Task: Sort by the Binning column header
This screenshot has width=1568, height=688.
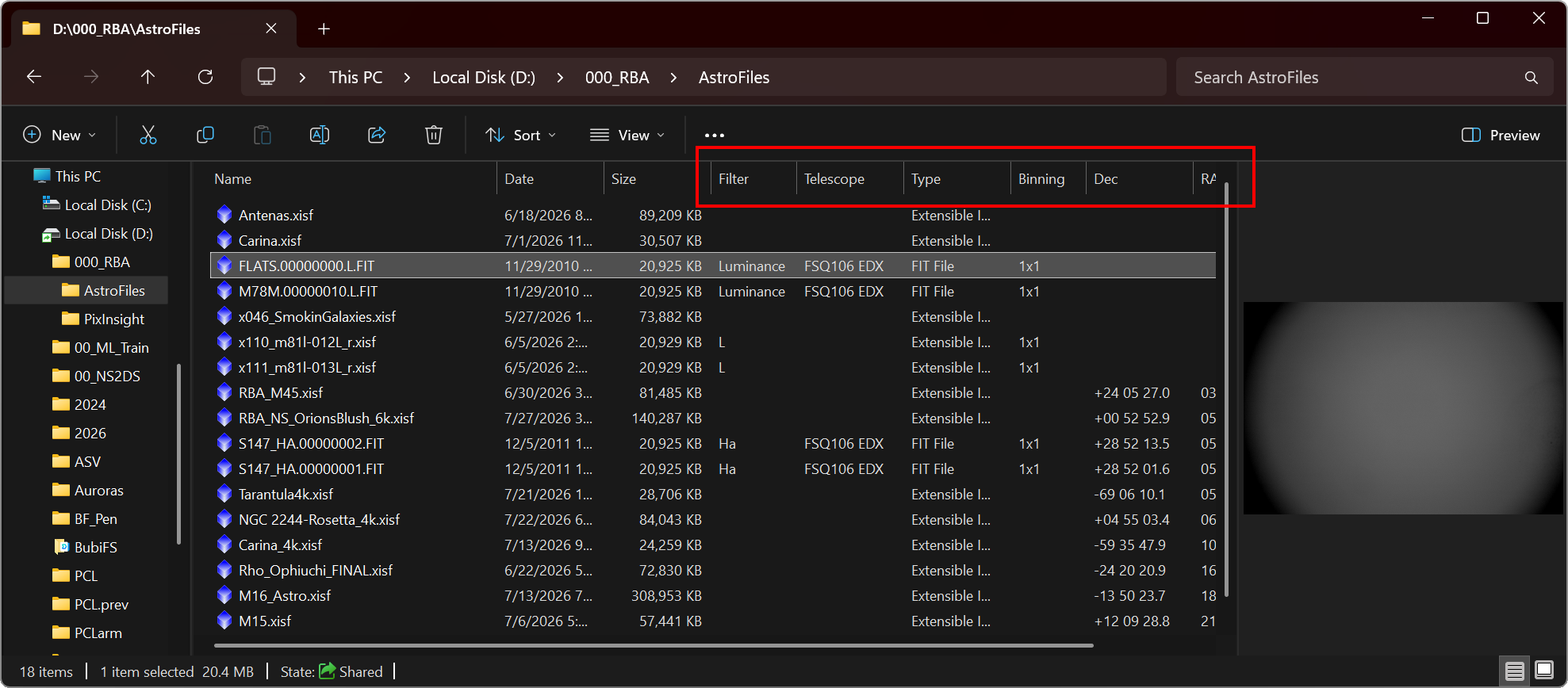Action: click(1048, 179)
